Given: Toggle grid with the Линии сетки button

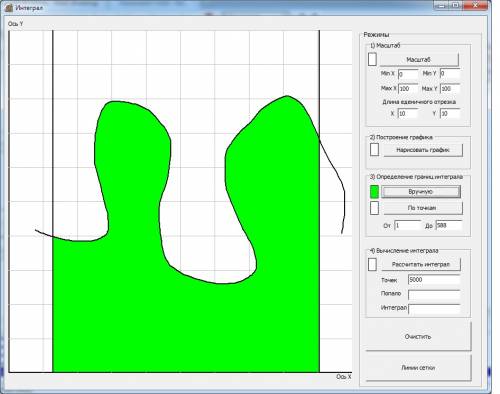Looking at the screenshot, I should pos(418,368).
